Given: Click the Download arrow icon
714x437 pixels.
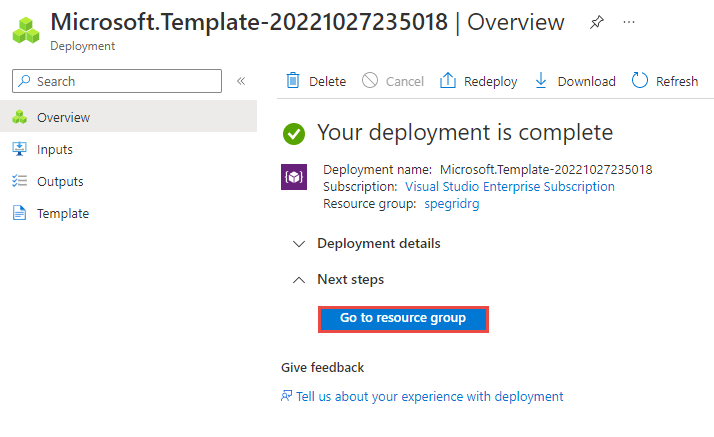Looking at the screenshot, I should click(541, 81).
